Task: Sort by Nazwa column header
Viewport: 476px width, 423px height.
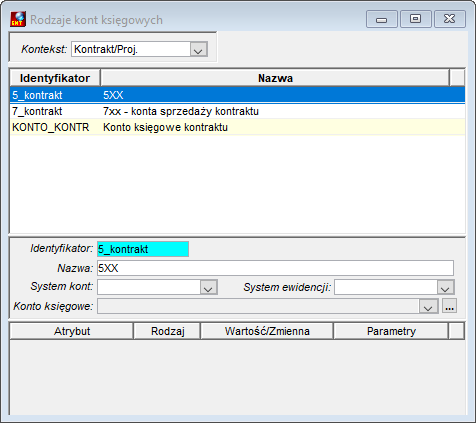Action: point(275,78)
